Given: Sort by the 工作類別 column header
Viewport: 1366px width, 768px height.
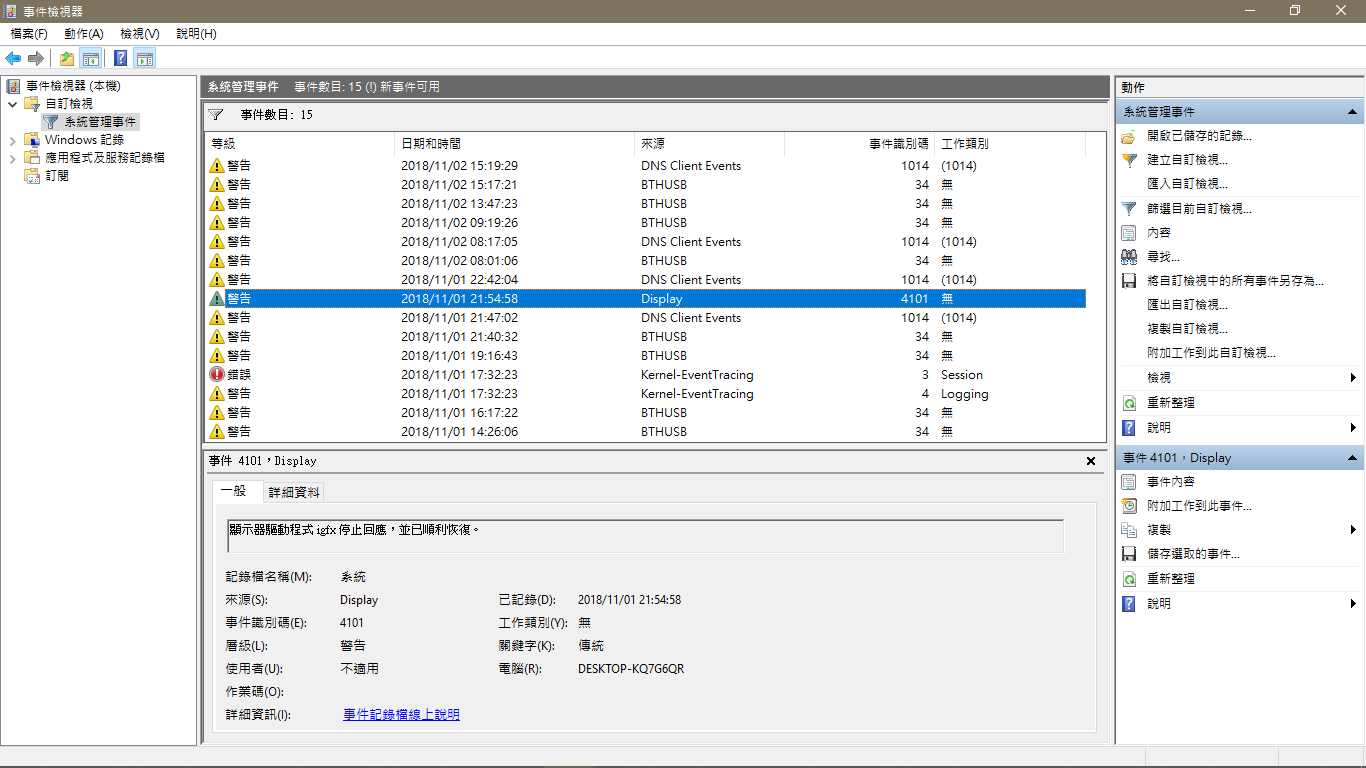Looking at the screenshot, I should pos(1010,144).
